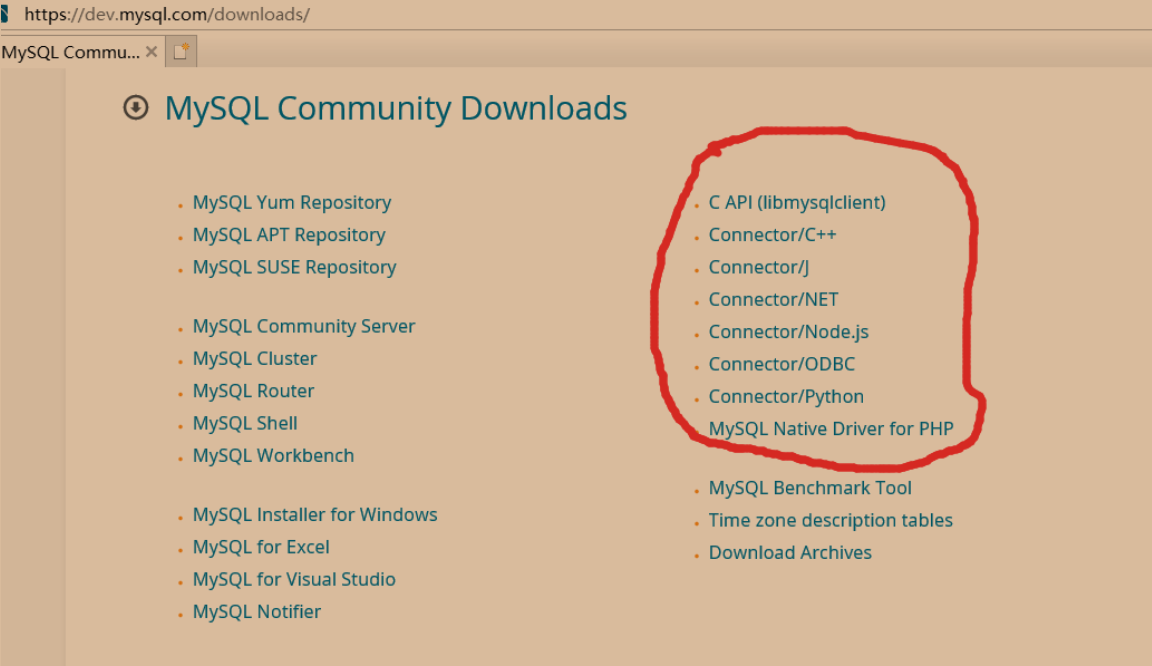Image resolution: width=1152 pixels, height=666 pixels.
Task: Open Connector/NET download link
Action: pos(773,299)
